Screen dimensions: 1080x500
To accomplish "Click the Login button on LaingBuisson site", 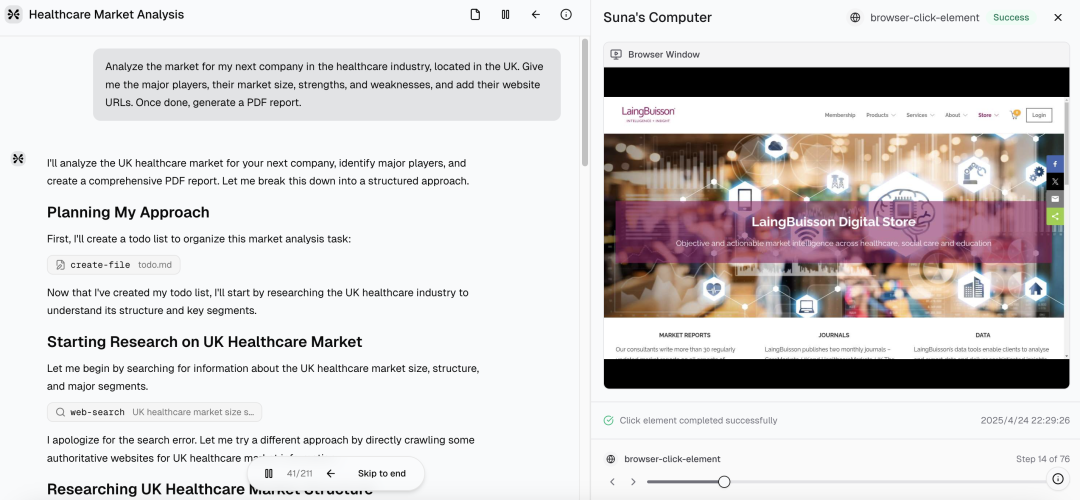I will 1039,115.
